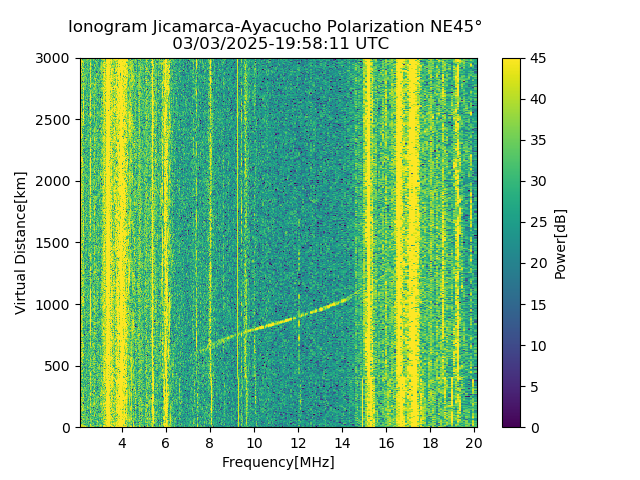Click the 10 MHz tick label

click(x=254, y=443)
